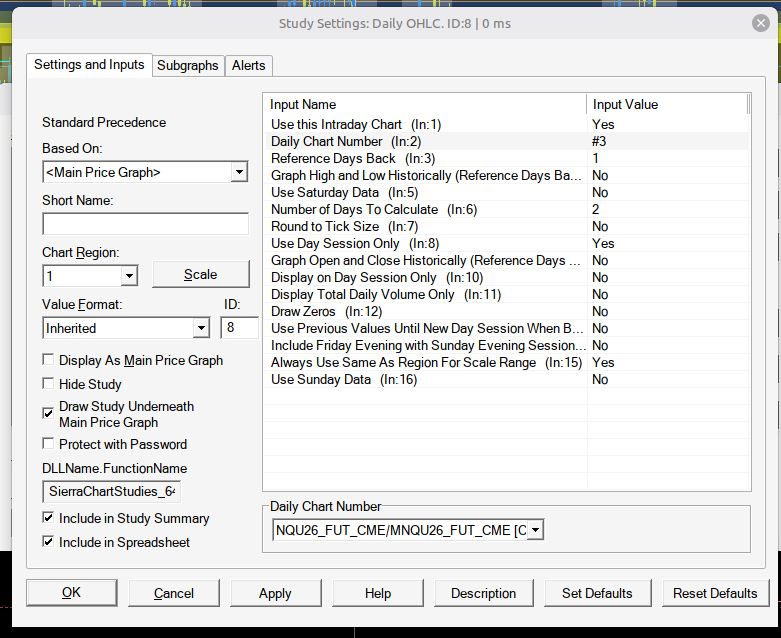Click Set Defaults button

click(x=597, y=593)
